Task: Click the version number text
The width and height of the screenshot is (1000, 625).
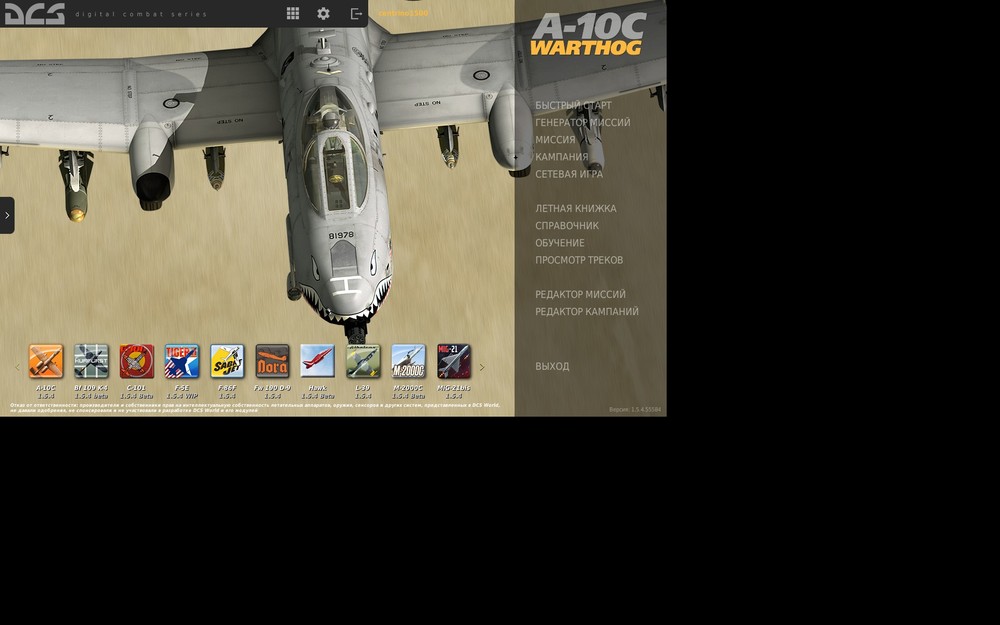Action: point(635,409)
